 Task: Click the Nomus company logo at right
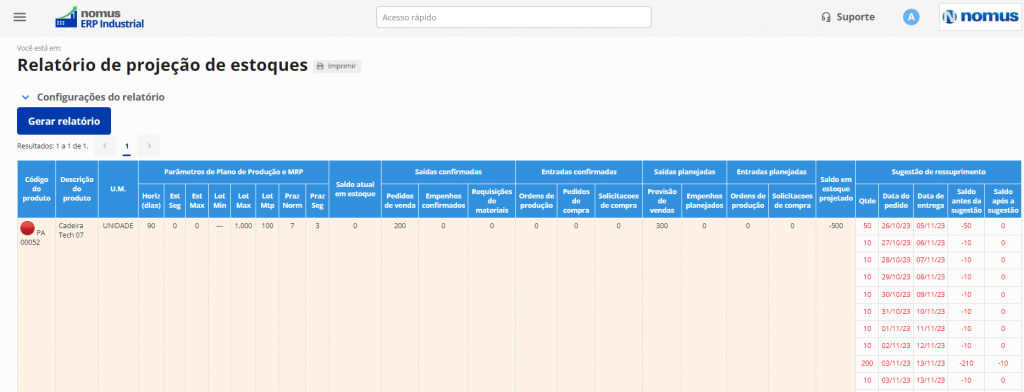click(980, 17)
